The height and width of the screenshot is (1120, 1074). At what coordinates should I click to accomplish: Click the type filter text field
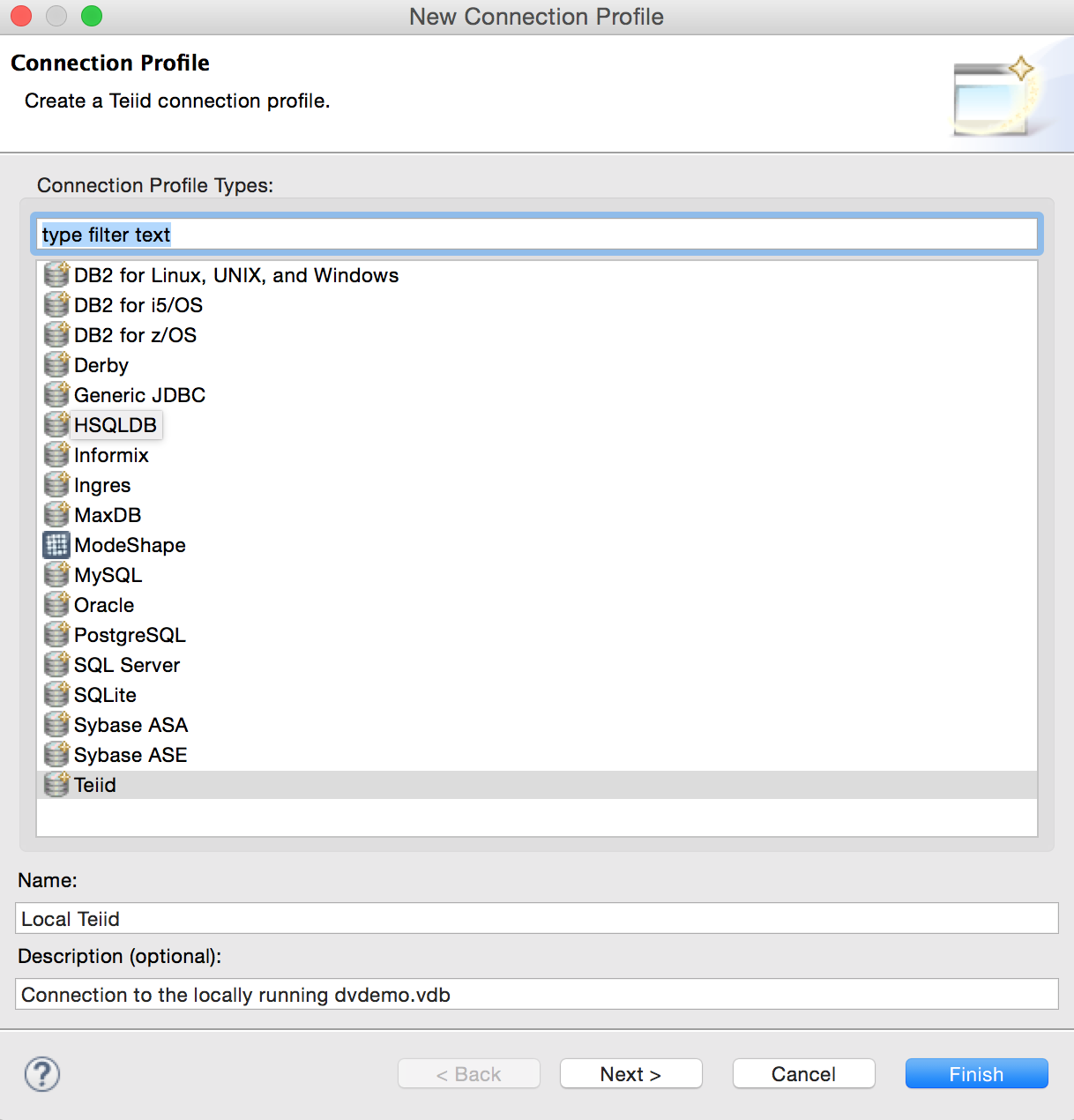pos(536,234)
